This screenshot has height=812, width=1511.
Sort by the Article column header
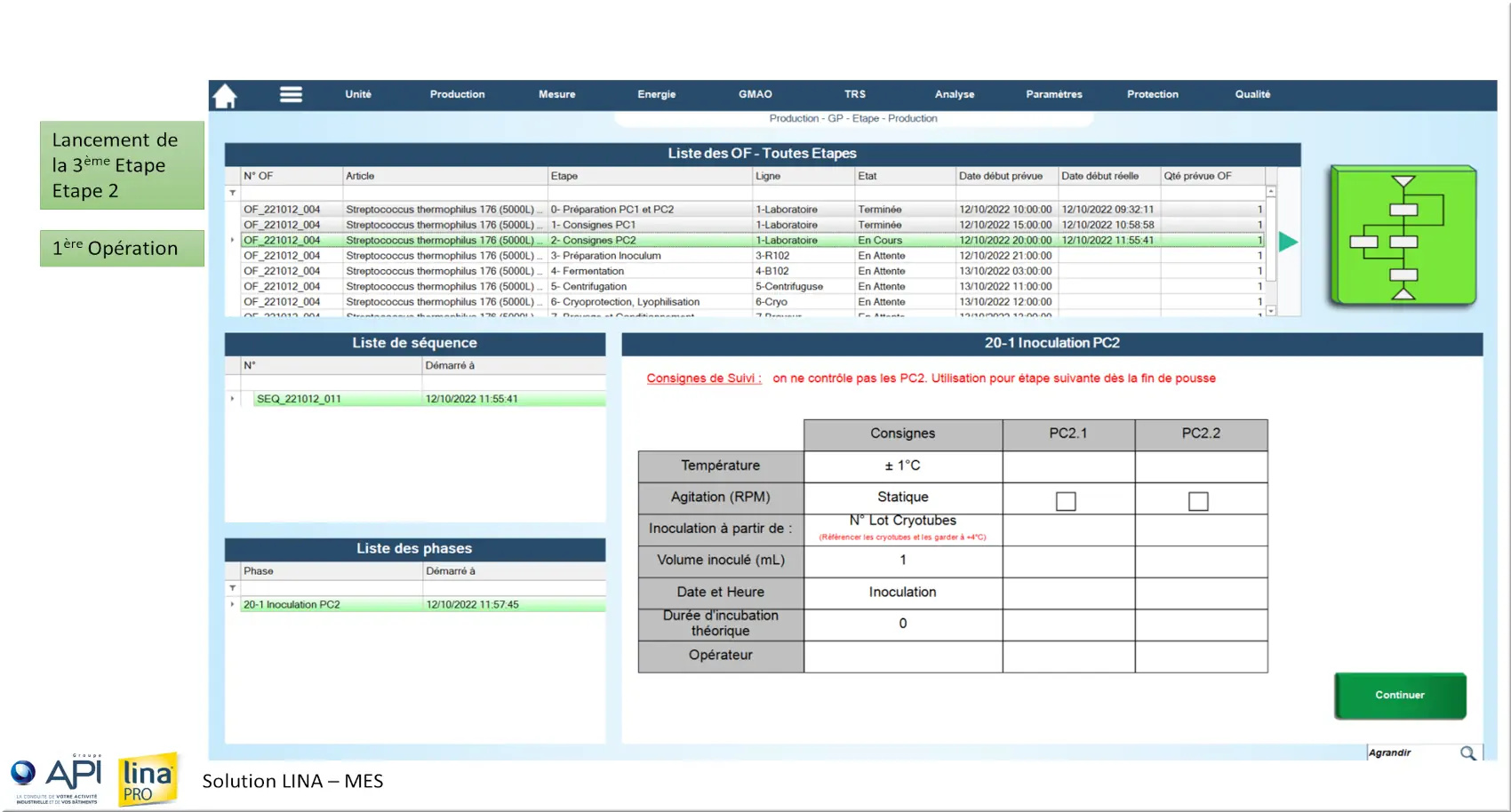click(445, 176)
